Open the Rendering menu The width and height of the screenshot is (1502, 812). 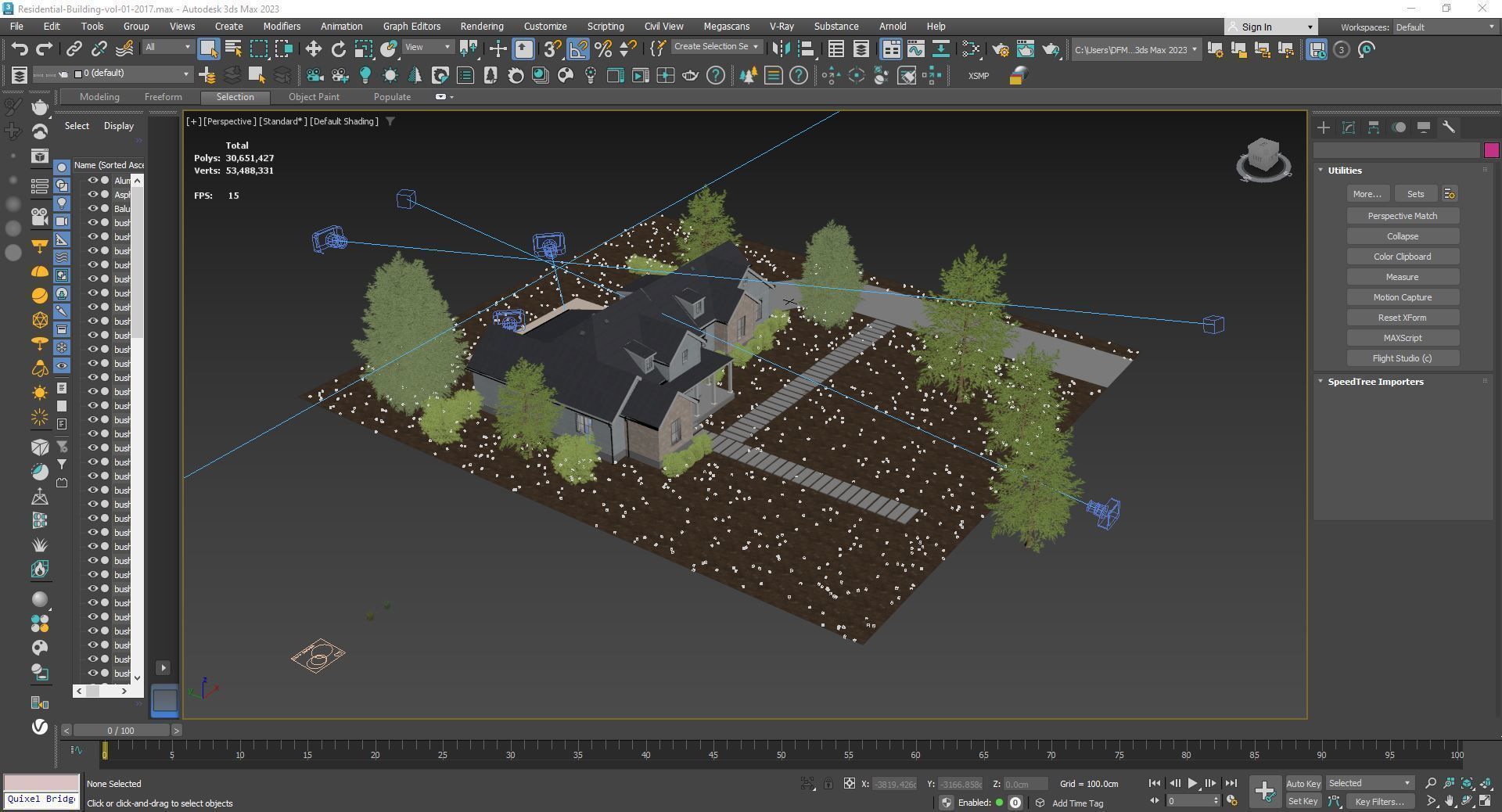[x=481, y=27]
